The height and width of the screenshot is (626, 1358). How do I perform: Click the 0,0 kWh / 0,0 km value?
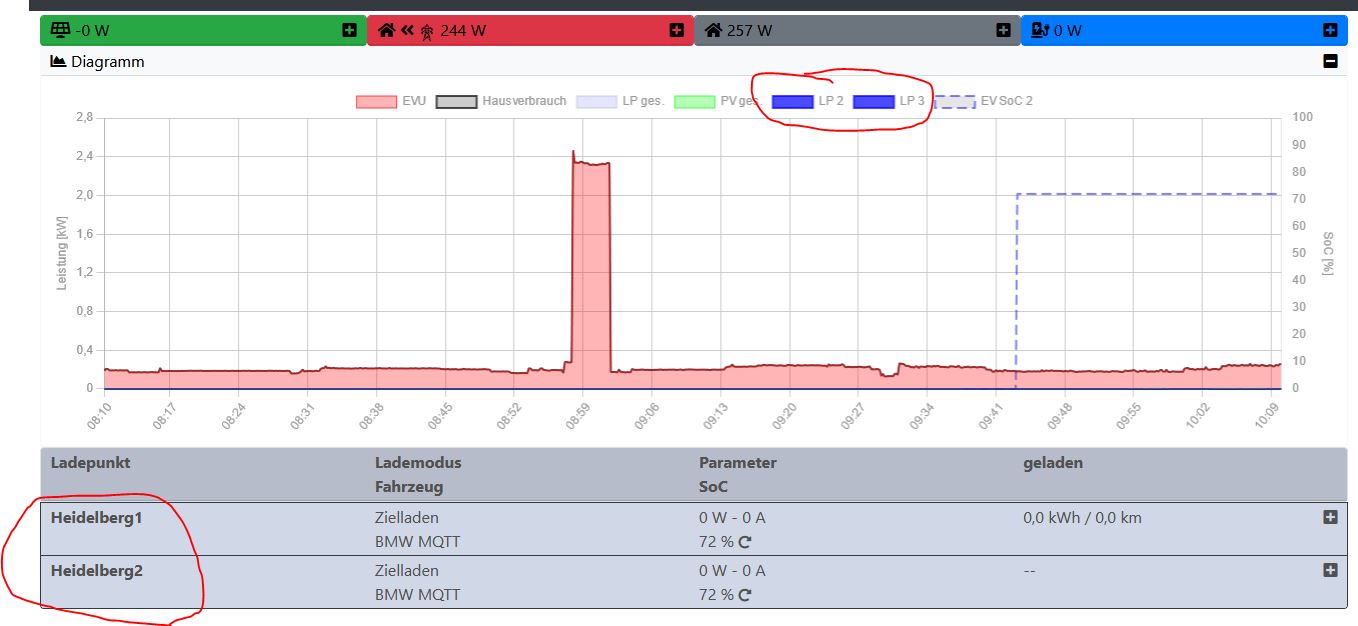[x=1082, y=517]
